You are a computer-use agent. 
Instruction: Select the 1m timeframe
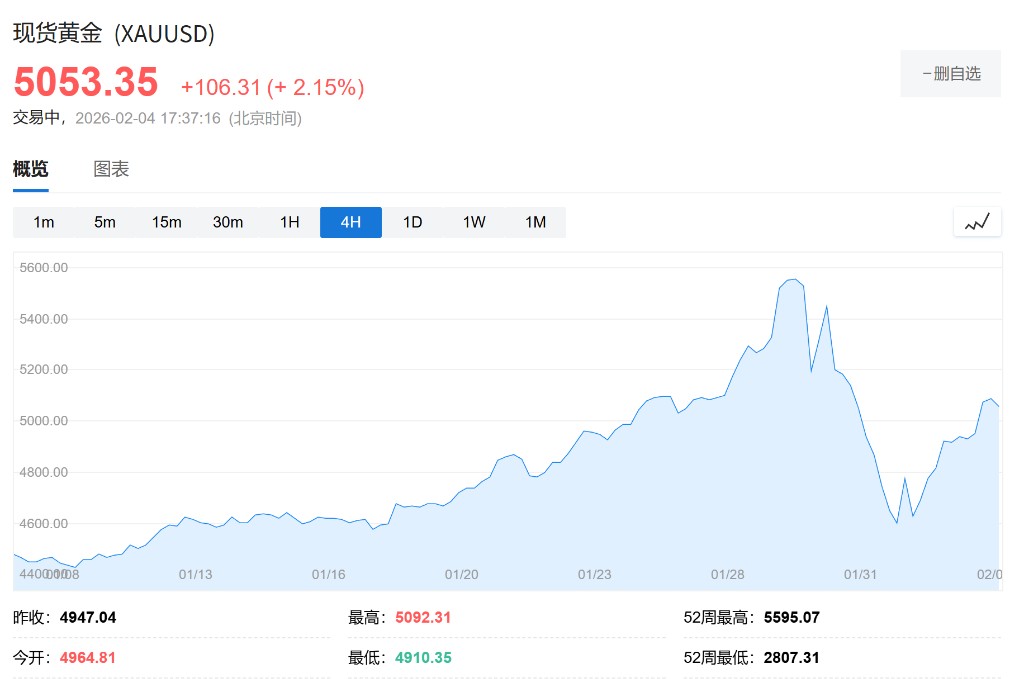tap(44, 222)
